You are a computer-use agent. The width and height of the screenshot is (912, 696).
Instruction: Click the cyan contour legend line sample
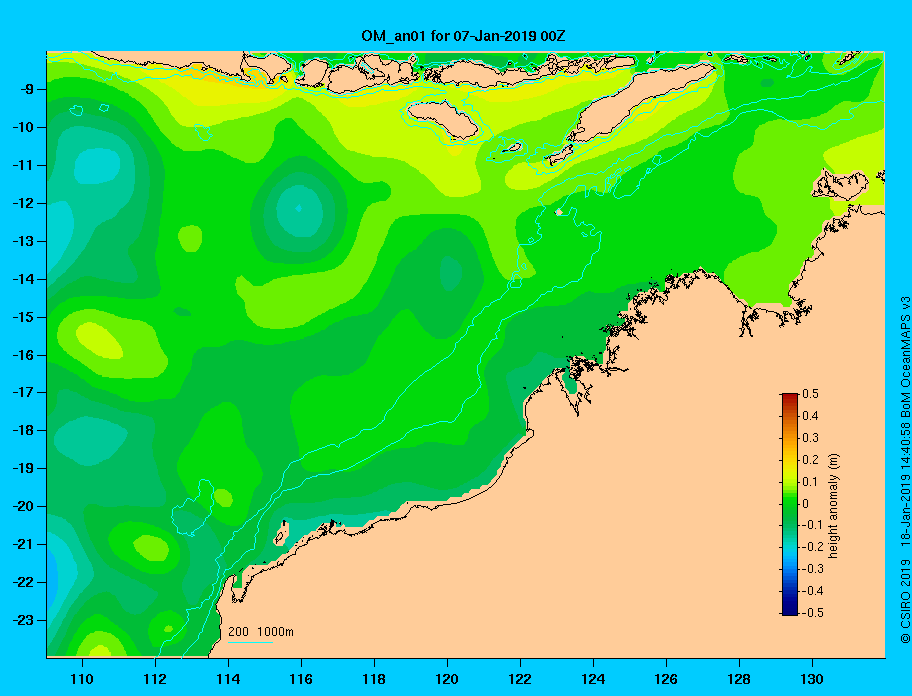(x=250, y=643)
